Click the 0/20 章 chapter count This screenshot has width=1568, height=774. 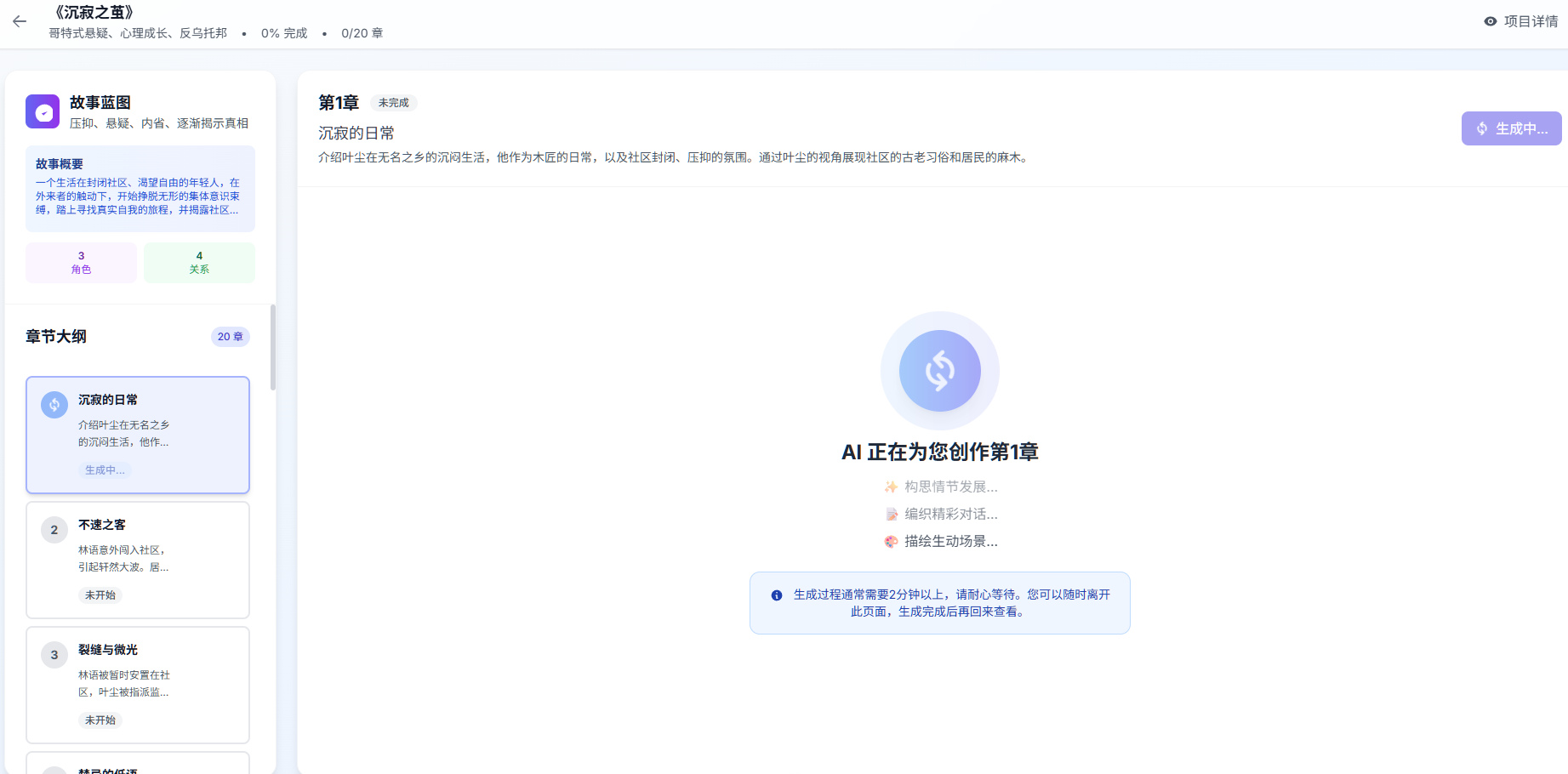(x=362, y=33)
